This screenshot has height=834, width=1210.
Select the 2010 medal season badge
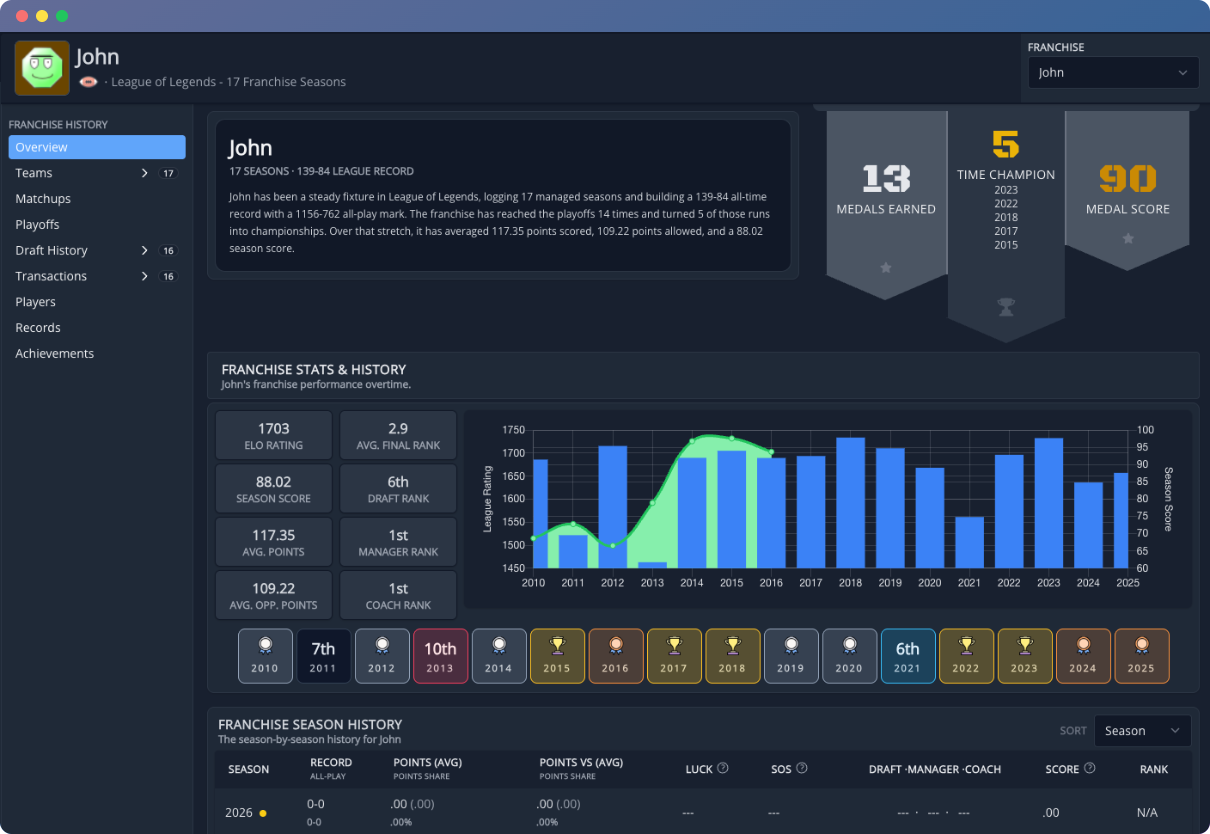click(x=265, y=656)
